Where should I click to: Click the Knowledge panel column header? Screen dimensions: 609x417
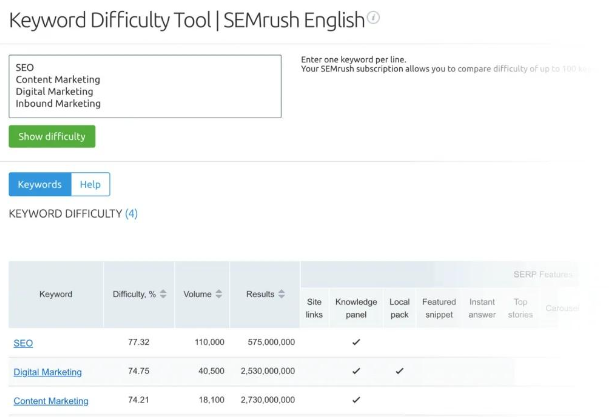pos(356,308)
